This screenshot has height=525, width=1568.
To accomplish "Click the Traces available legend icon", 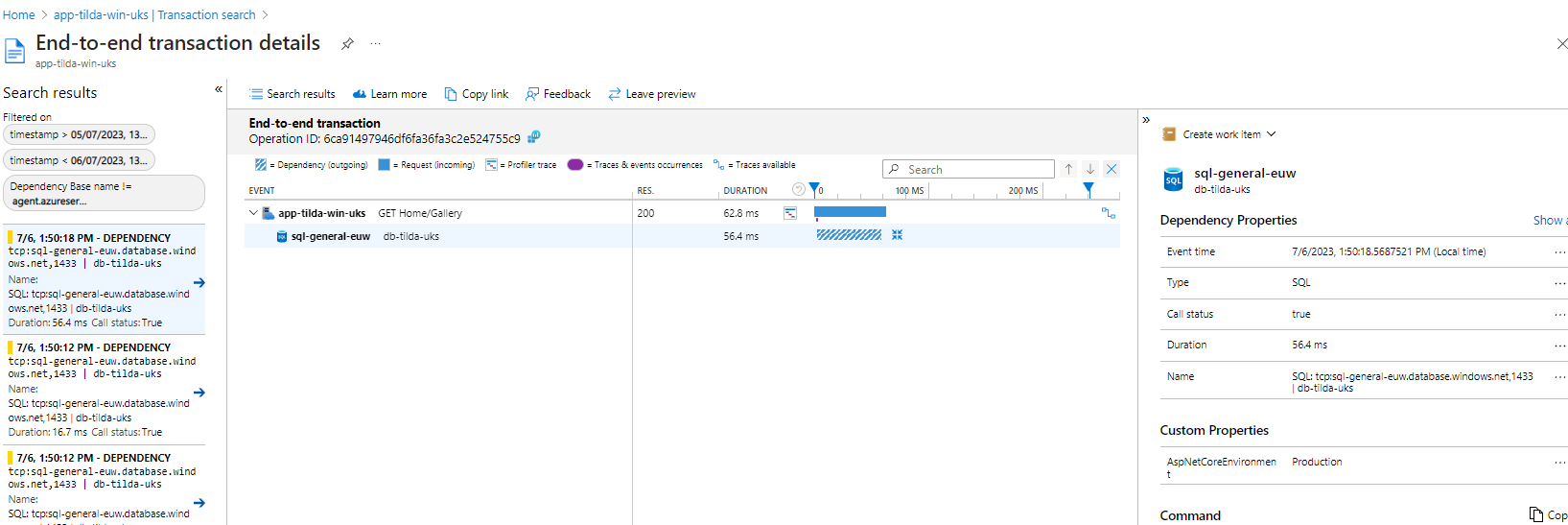I will click(718, 164).
